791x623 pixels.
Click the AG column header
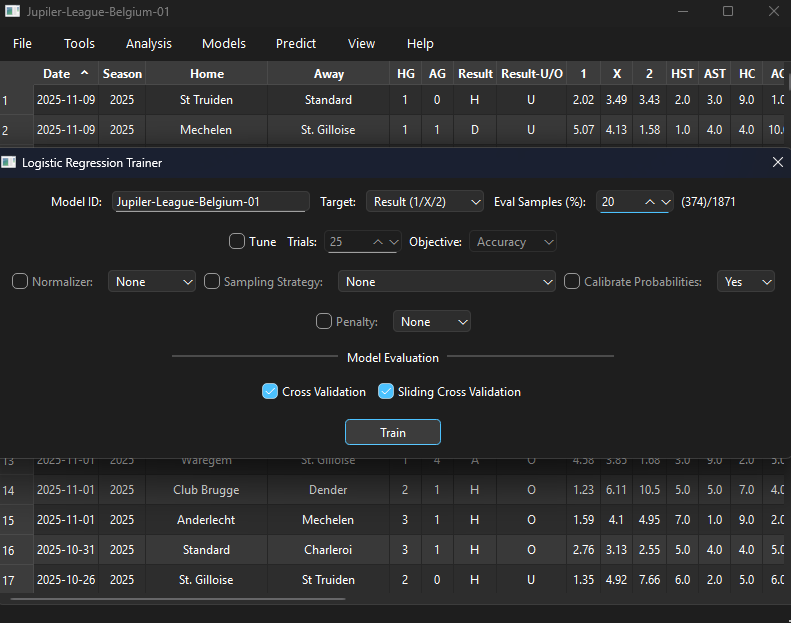point(437,74)
